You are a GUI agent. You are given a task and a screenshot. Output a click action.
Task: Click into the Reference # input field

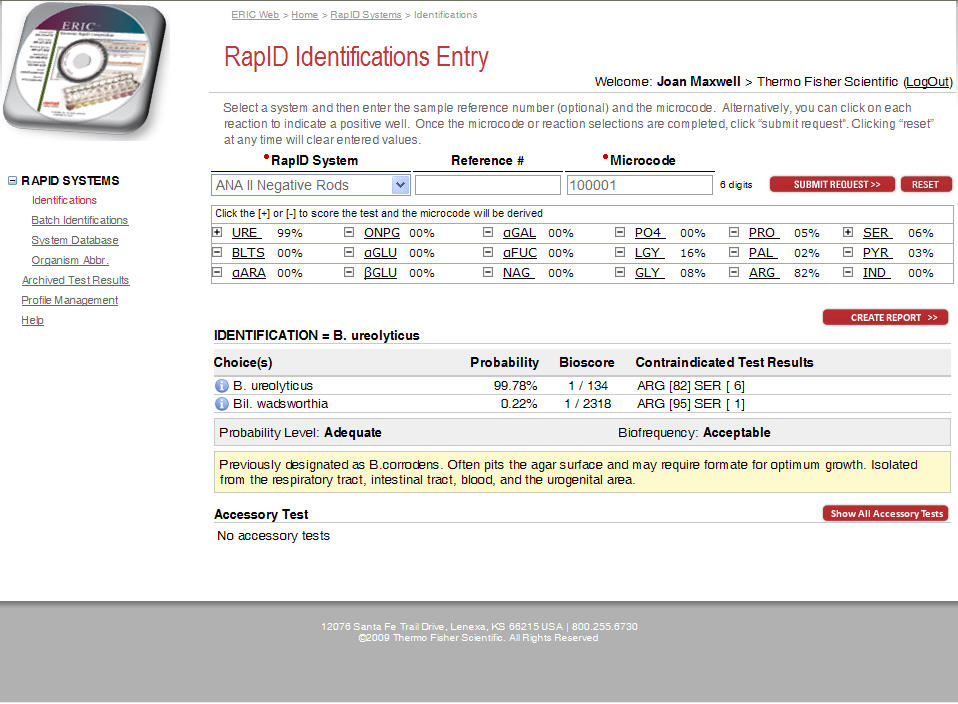[488, 185]
